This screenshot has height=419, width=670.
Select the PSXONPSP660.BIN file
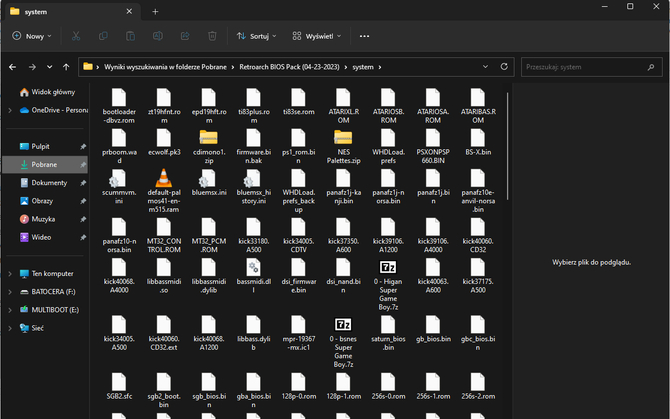tap(433, 147)
